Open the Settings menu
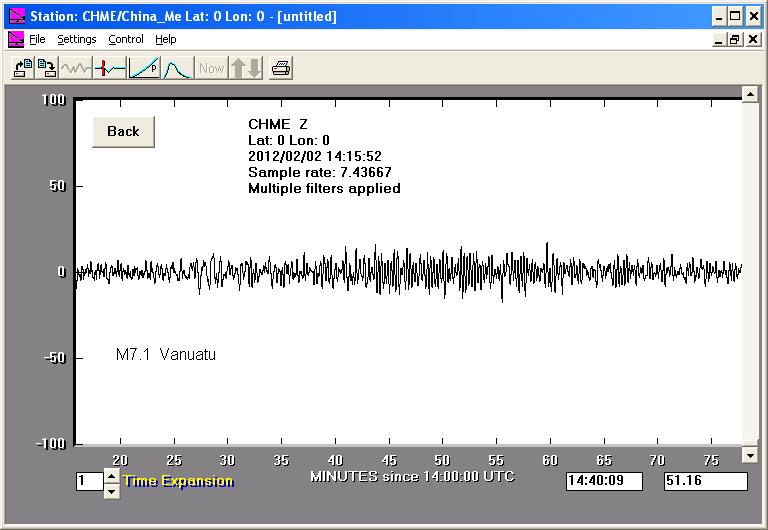 click(x=76, y=39)
